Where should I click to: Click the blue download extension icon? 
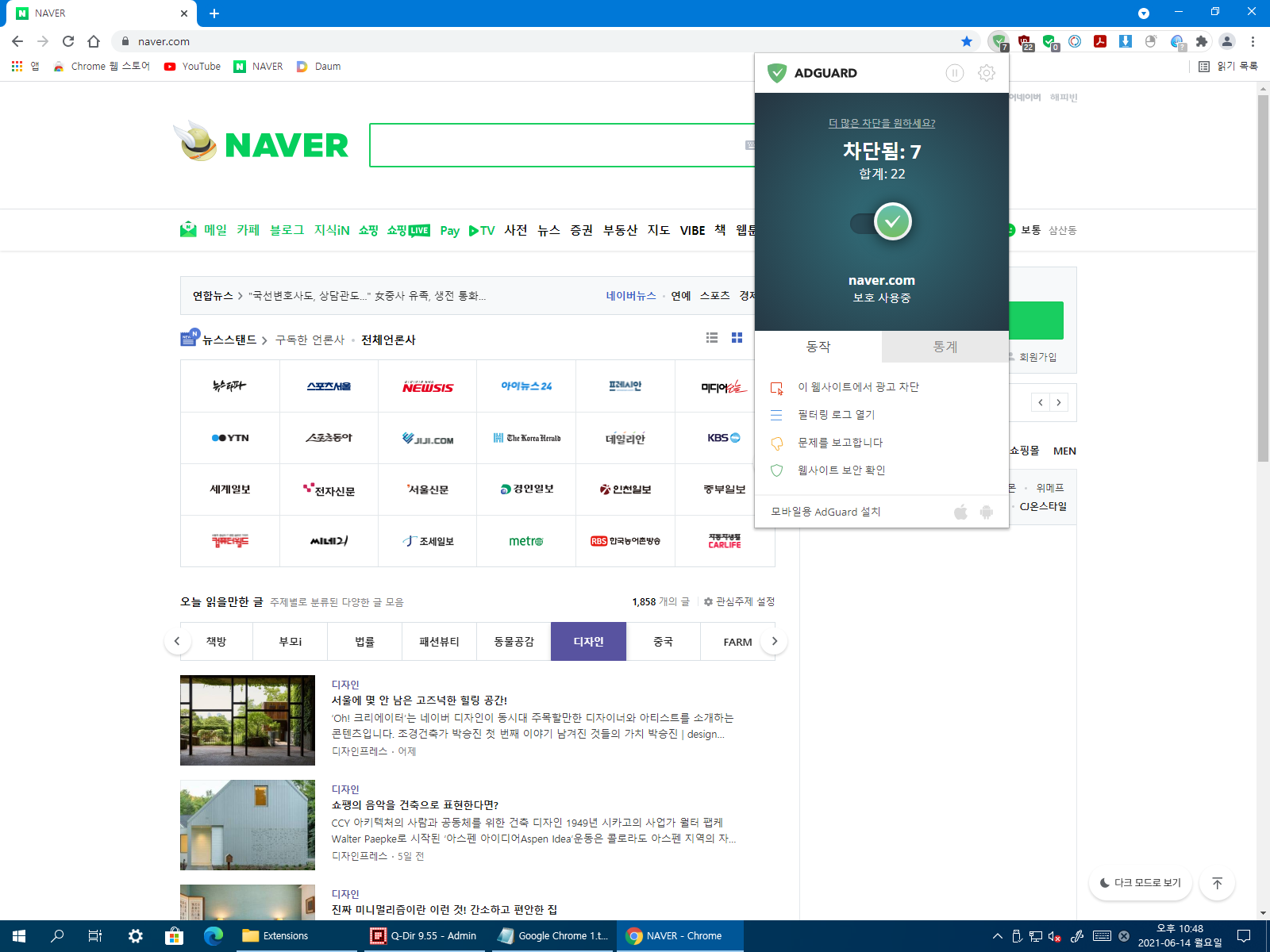(1126, 41)
